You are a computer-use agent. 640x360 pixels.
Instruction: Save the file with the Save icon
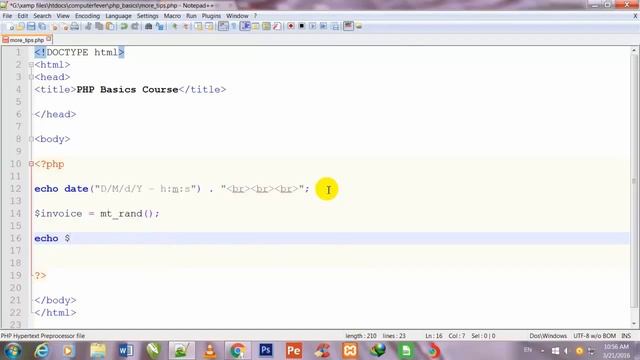[x=31, y=27]
